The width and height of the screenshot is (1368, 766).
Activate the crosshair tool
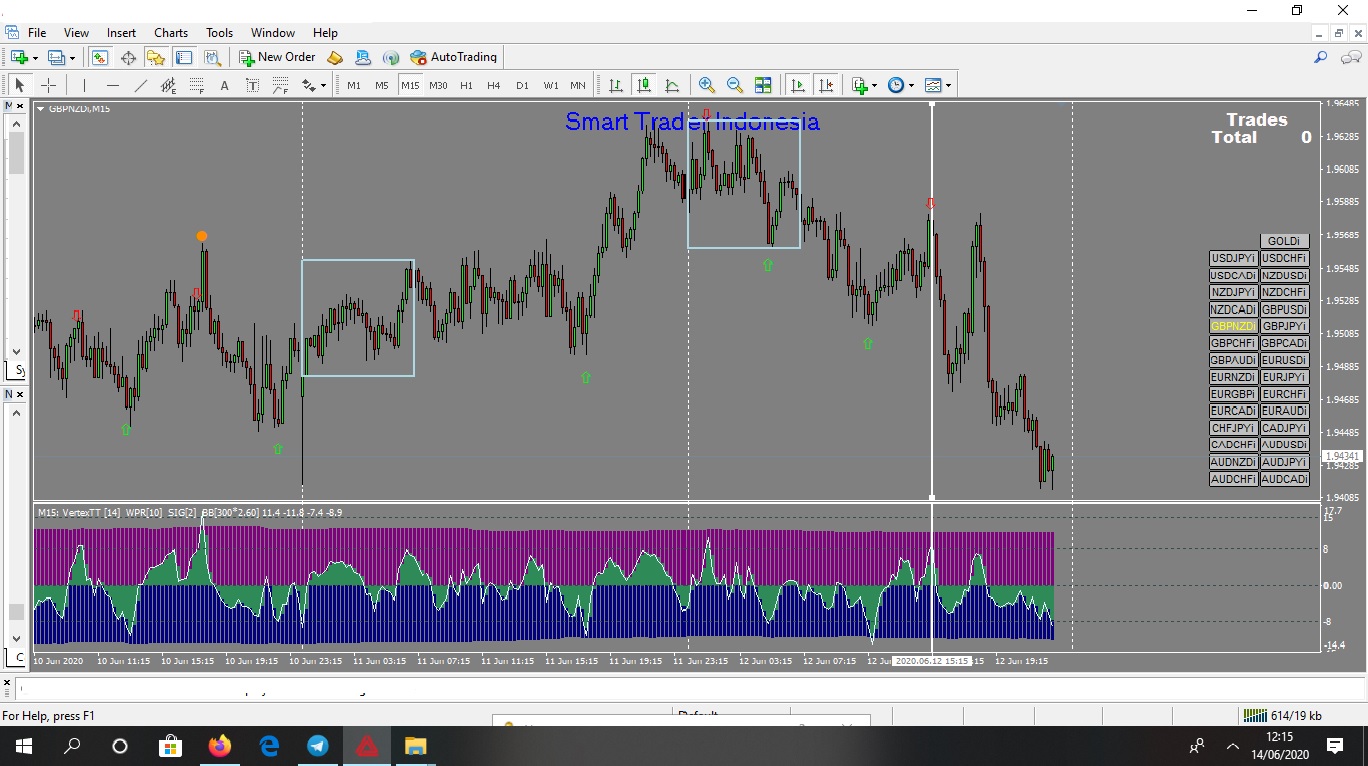pyautogui.click(x=48, y=85)
